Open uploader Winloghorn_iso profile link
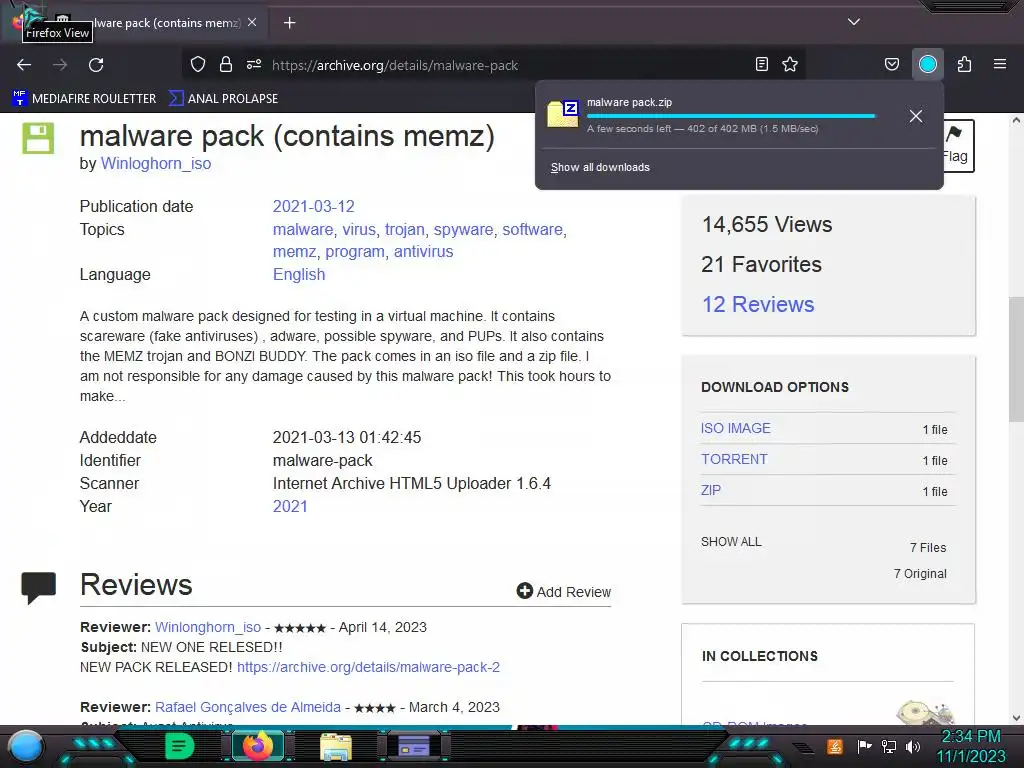This screenshot has height=768, width=1024. click(x=155, y=163)
